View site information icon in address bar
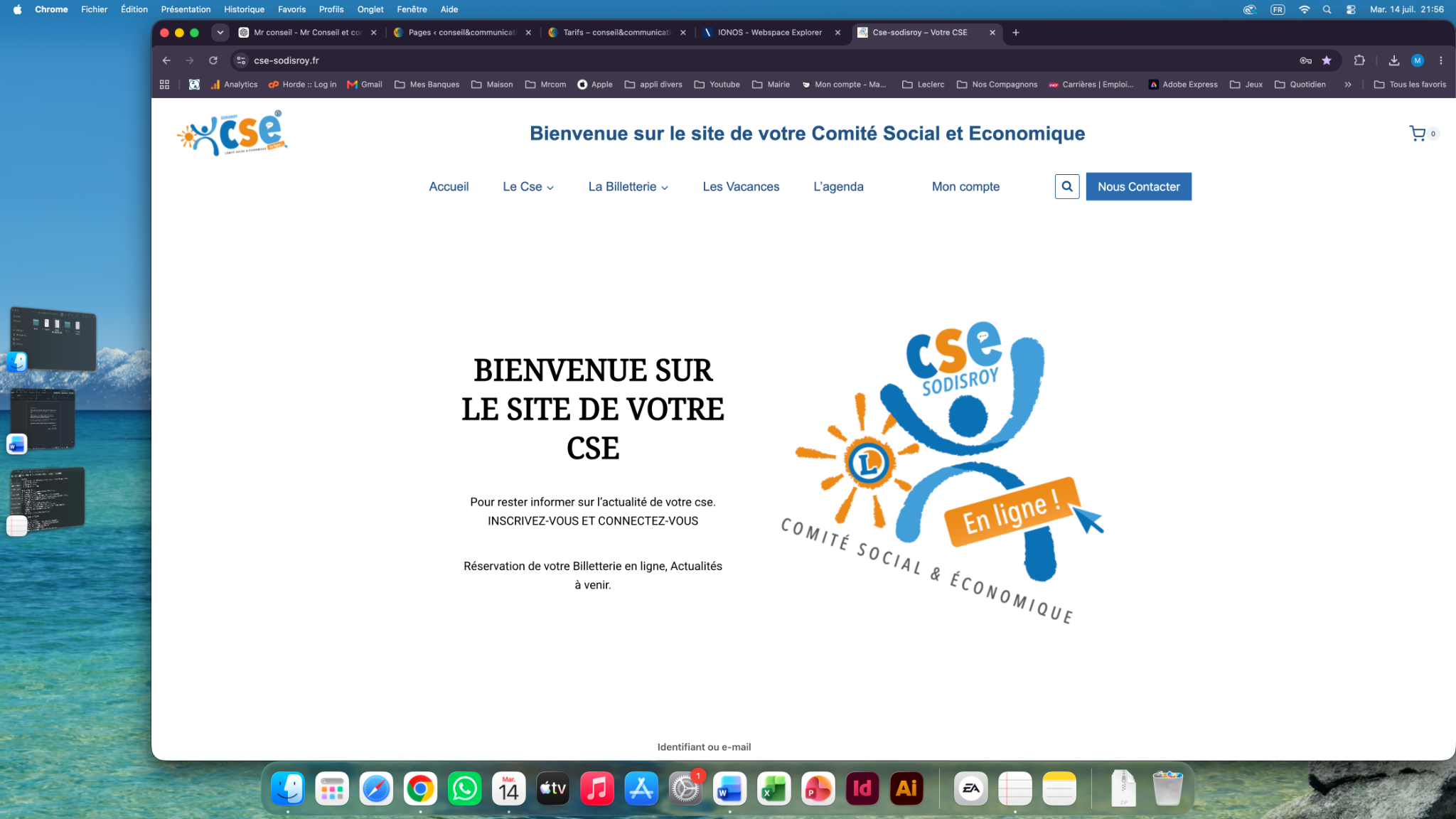 point(241,60)
